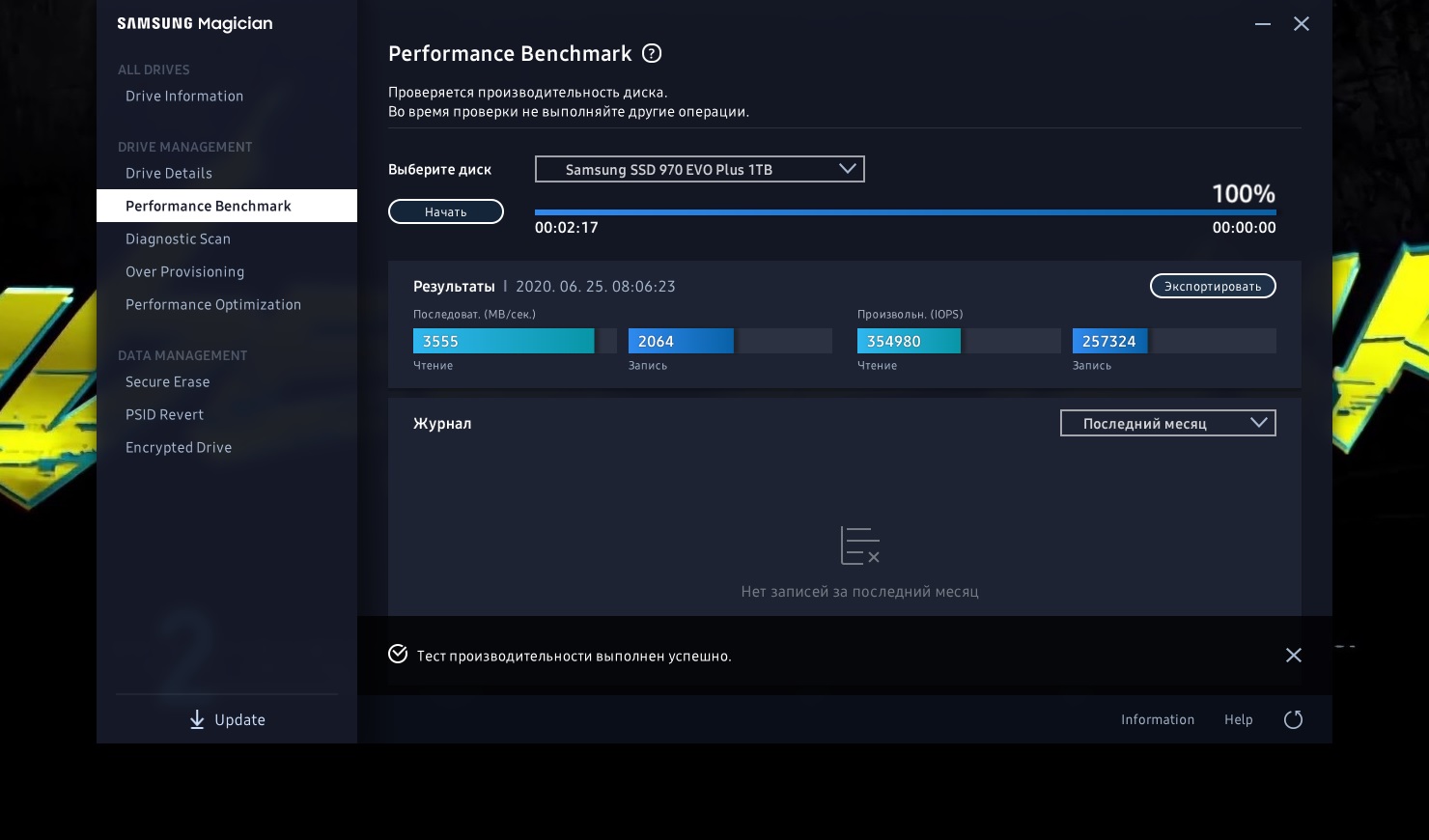Click the Журнал heading
Viewport: 1429px width, 840px height.
point(442,424)
